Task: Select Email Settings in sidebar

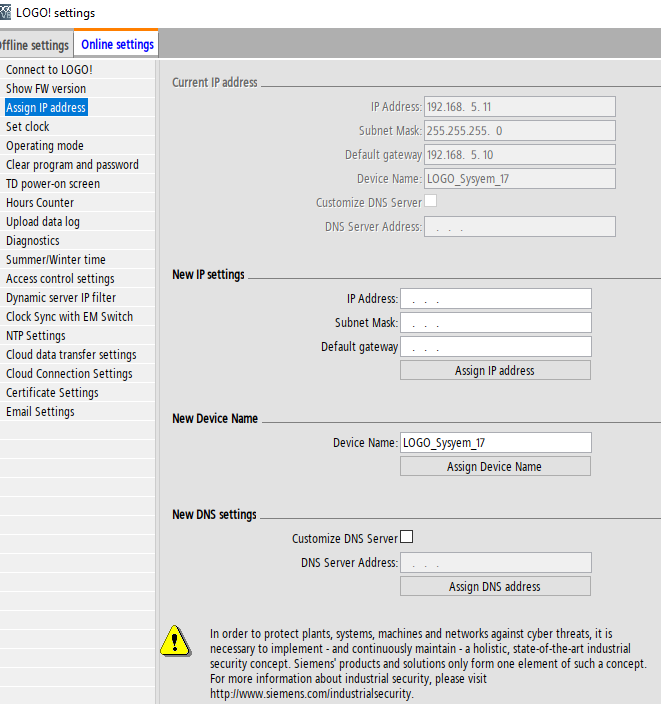Action: click(40, 412)
